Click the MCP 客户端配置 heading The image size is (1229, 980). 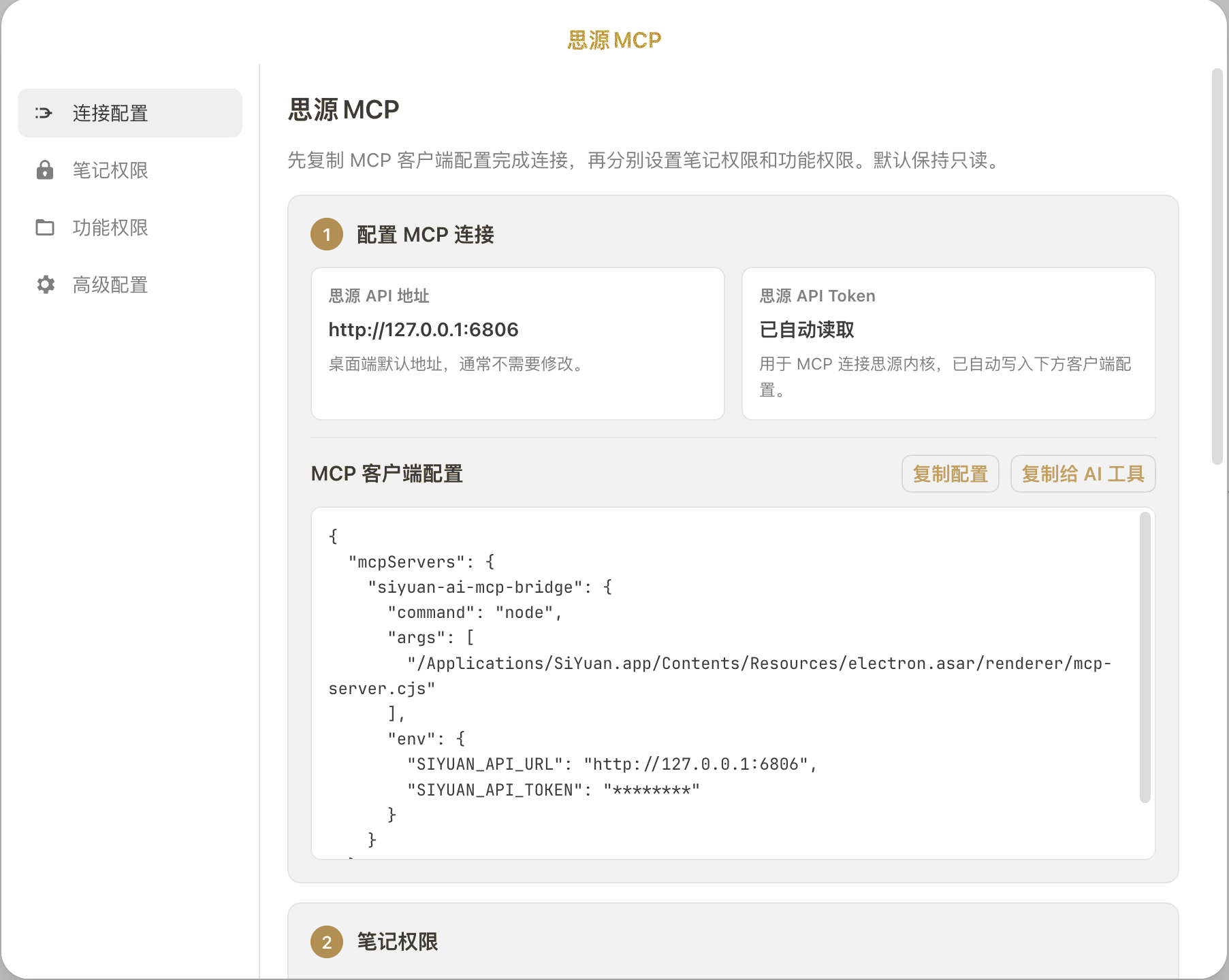387,474
